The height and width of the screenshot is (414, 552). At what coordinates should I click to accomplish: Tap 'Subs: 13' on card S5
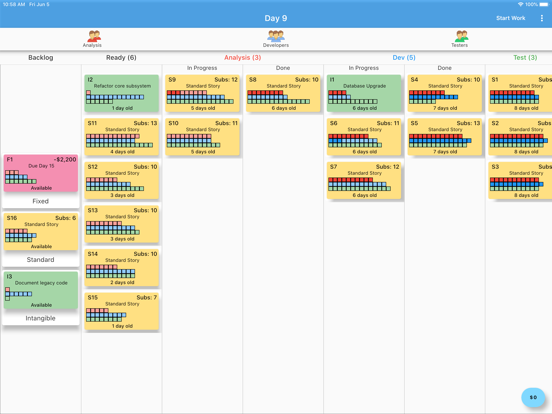click(x=468, y=123)
